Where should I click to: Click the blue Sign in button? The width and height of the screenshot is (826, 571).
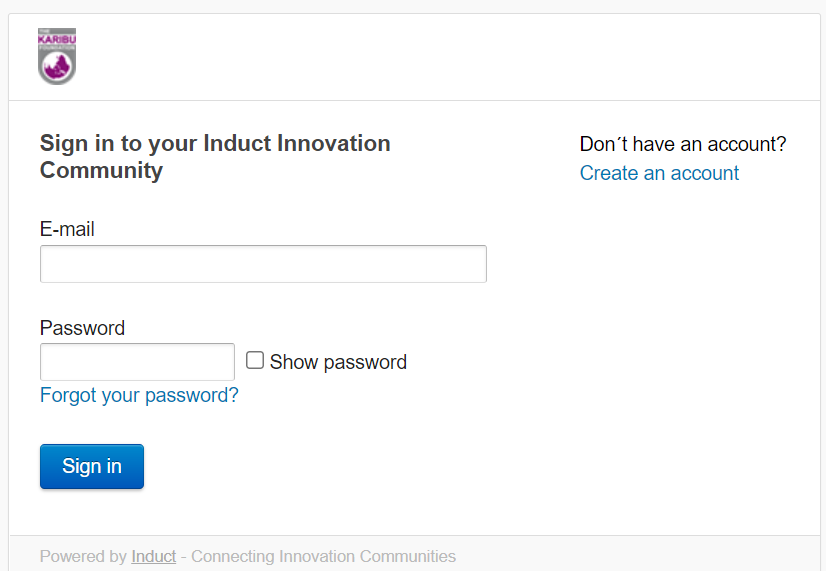92,466
